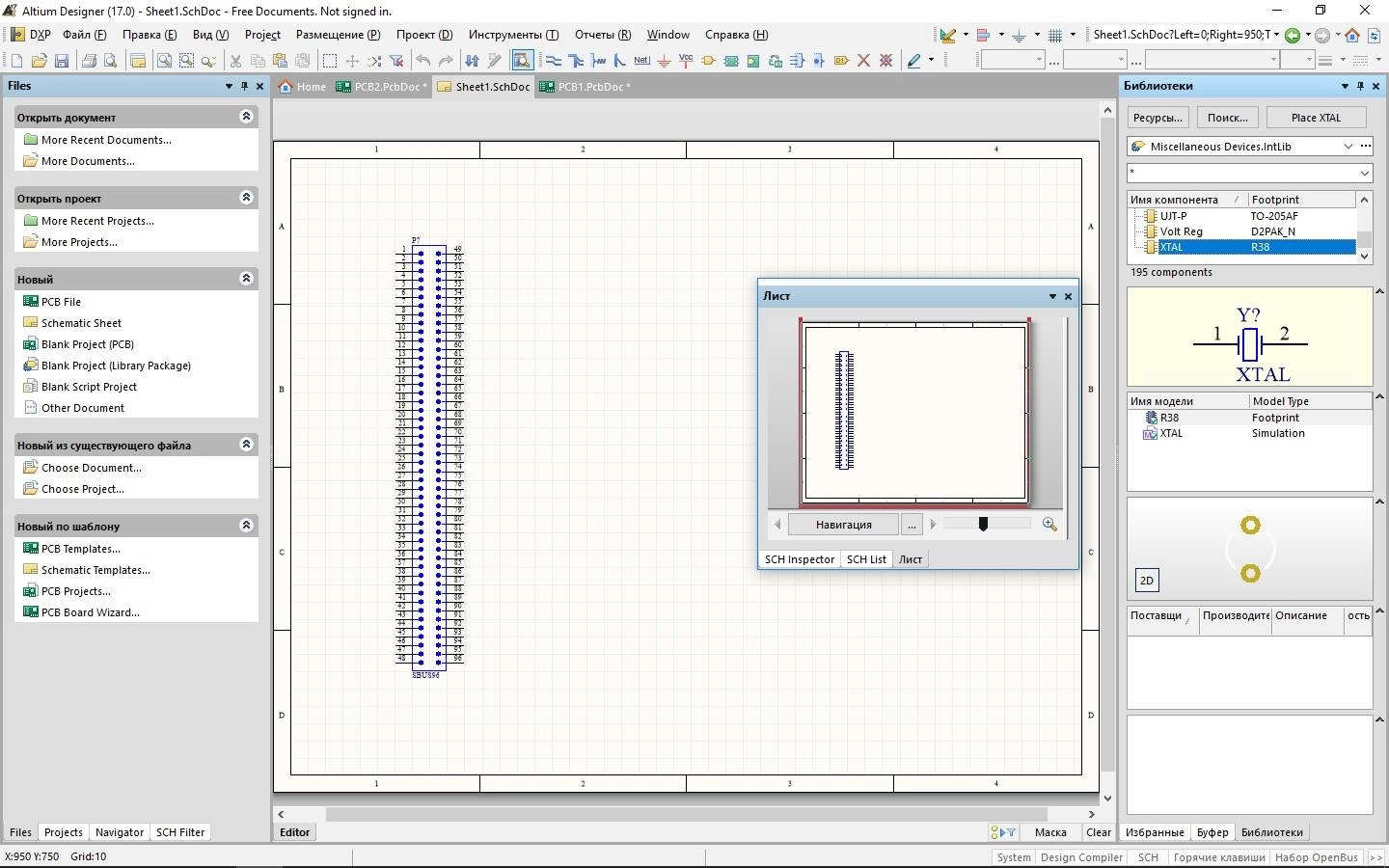Select PCB Board Wizard... link
1389x868 pixels.
(90, 612)
